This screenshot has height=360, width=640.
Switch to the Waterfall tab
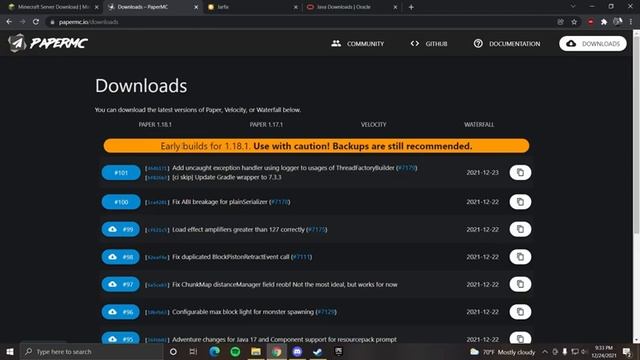(479, 124)
